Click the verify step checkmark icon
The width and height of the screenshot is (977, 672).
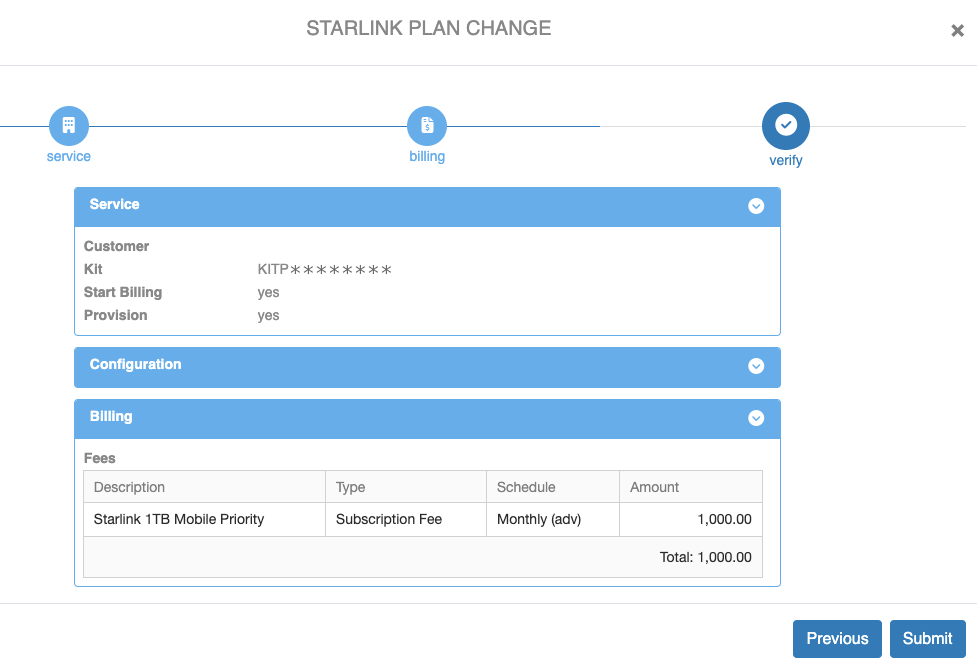(785, 125)
